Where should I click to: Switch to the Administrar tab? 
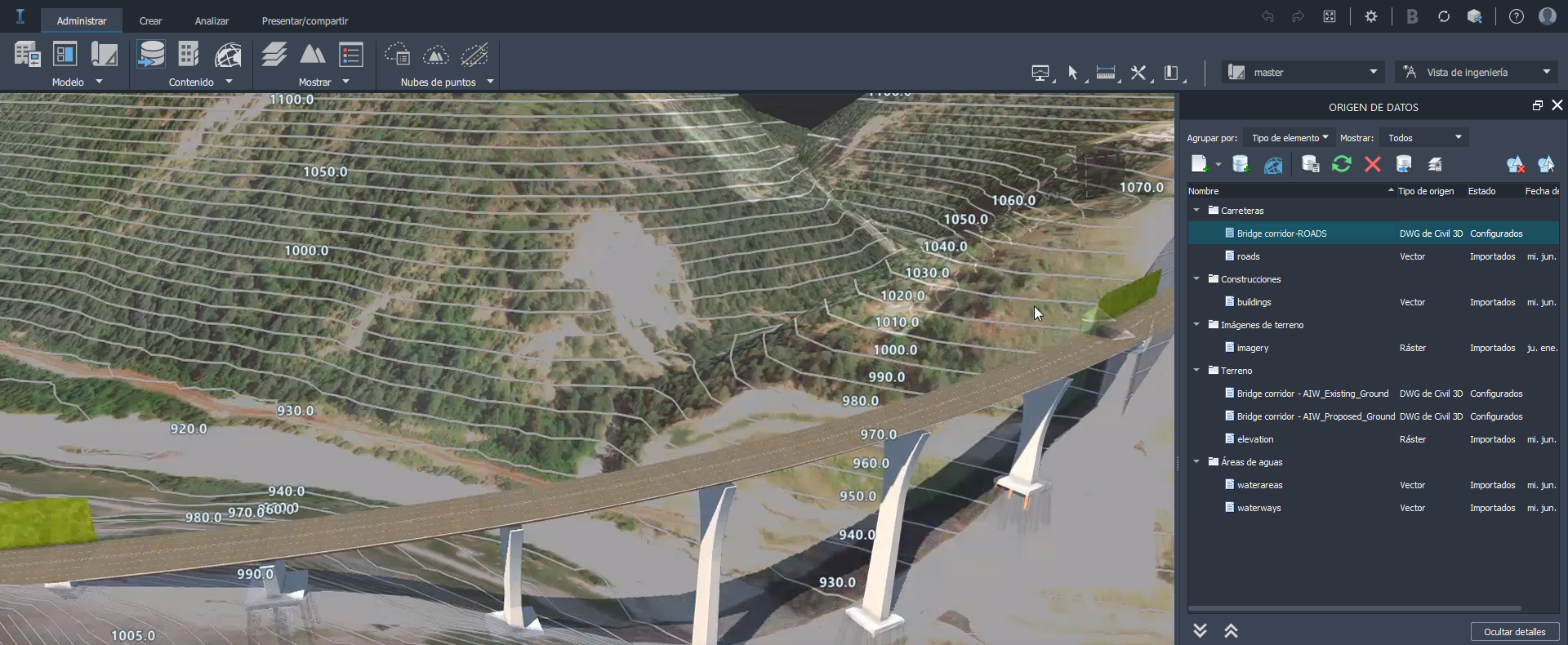click(x=82, y=20)
